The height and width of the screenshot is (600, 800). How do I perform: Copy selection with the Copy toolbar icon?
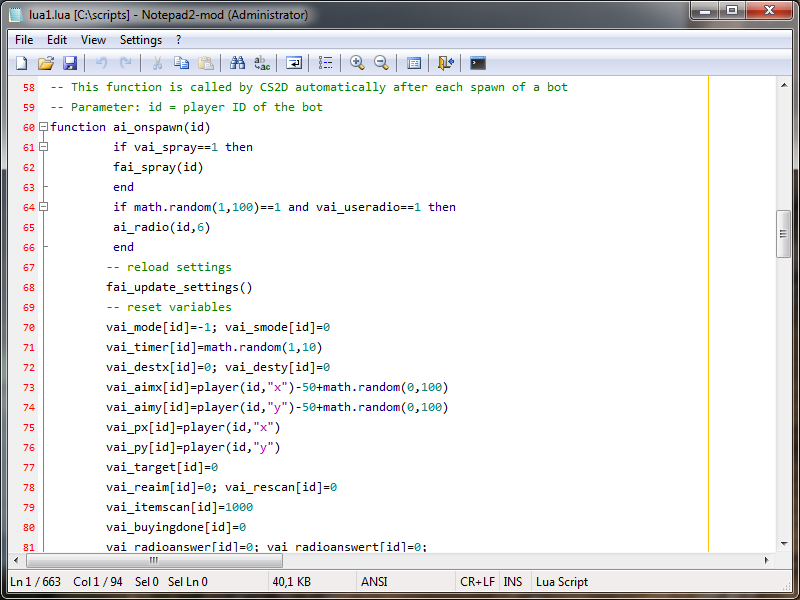(181, 63)
